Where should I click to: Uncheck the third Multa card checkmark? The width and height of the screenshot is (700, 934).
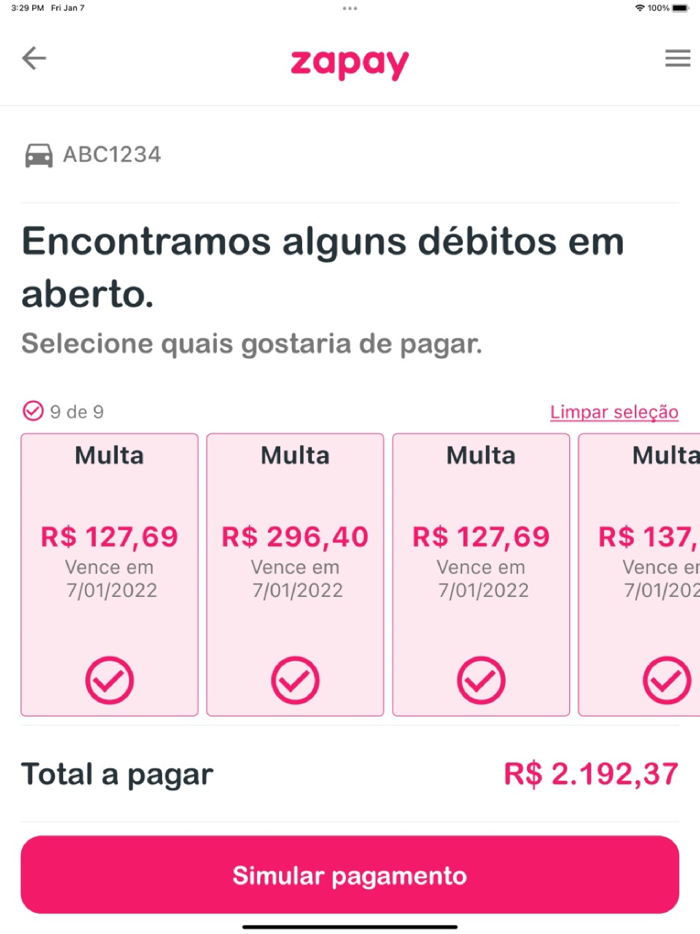[480, 680]
